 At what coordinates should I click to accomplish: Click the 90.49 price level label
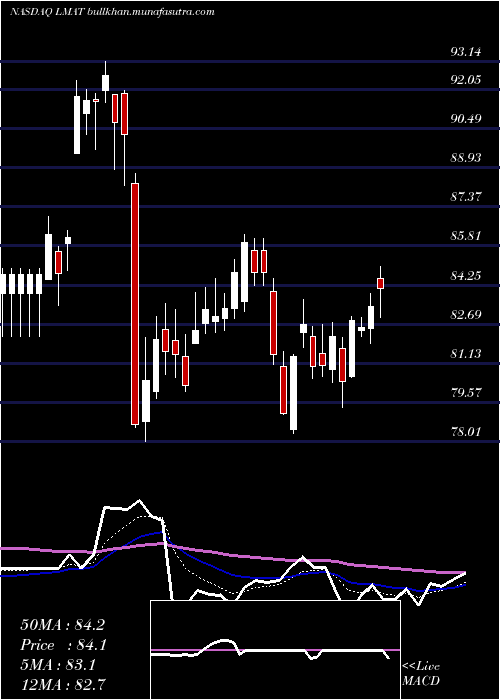466,119
